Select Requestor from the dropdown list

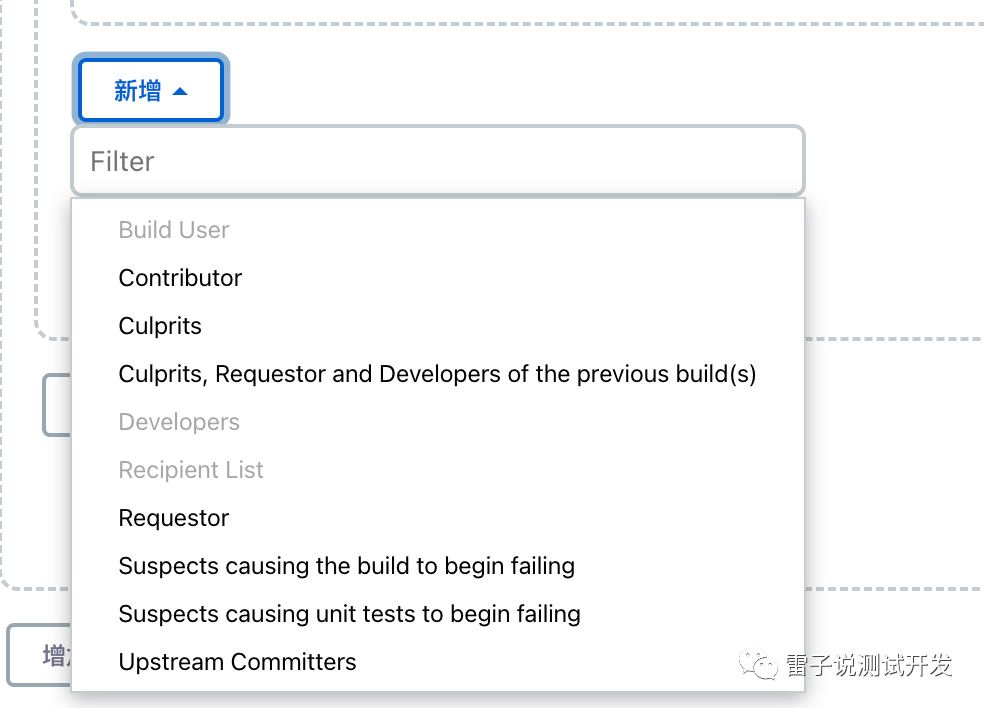(174, 518)
